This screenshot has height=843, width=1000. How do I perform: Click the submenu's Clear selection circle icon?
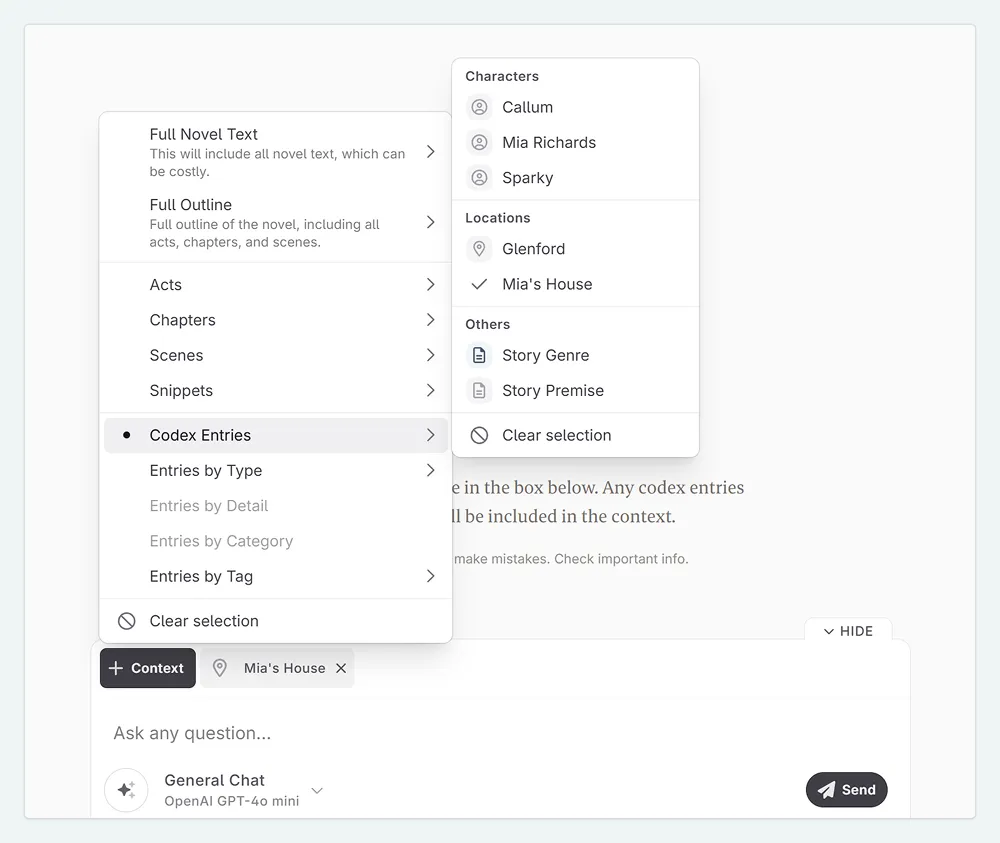tap(480, 435)
